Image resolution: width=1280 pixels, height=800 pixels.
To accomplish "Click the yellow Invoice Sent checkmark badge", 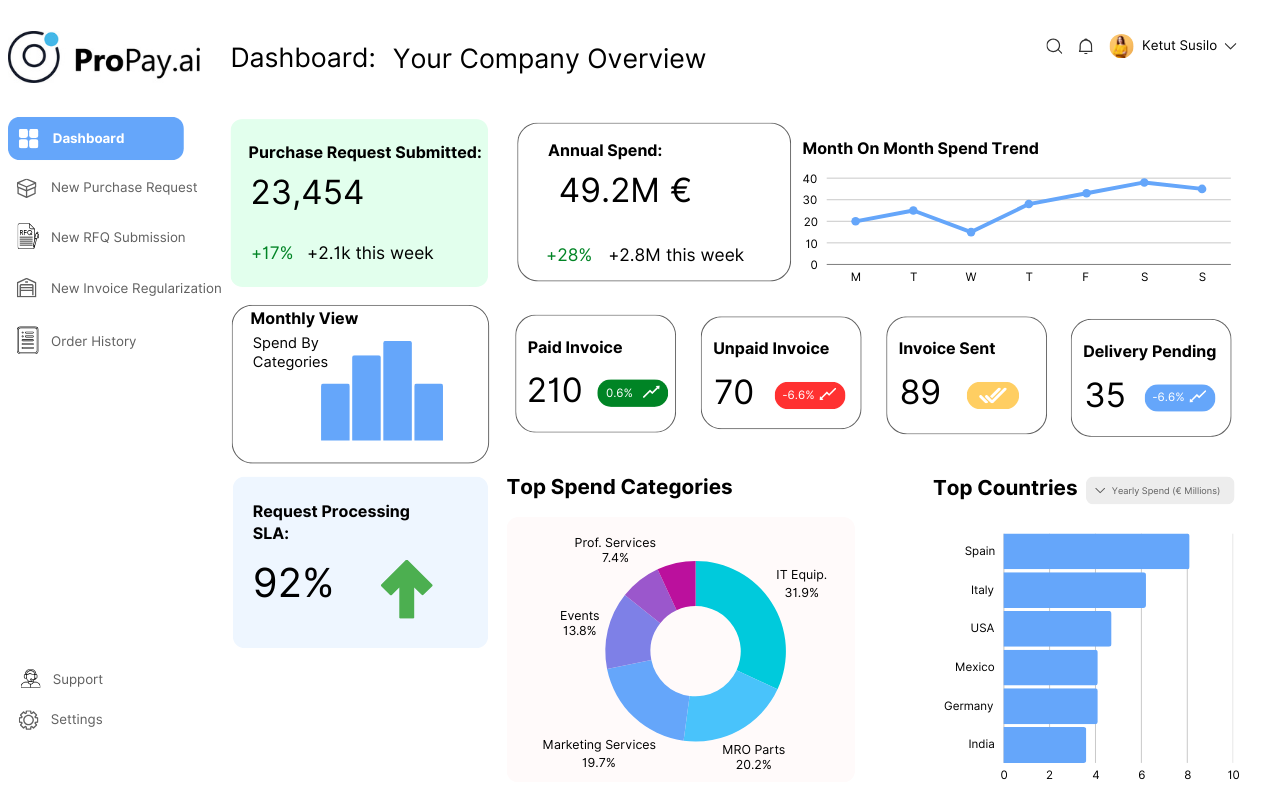I will 992,395.
